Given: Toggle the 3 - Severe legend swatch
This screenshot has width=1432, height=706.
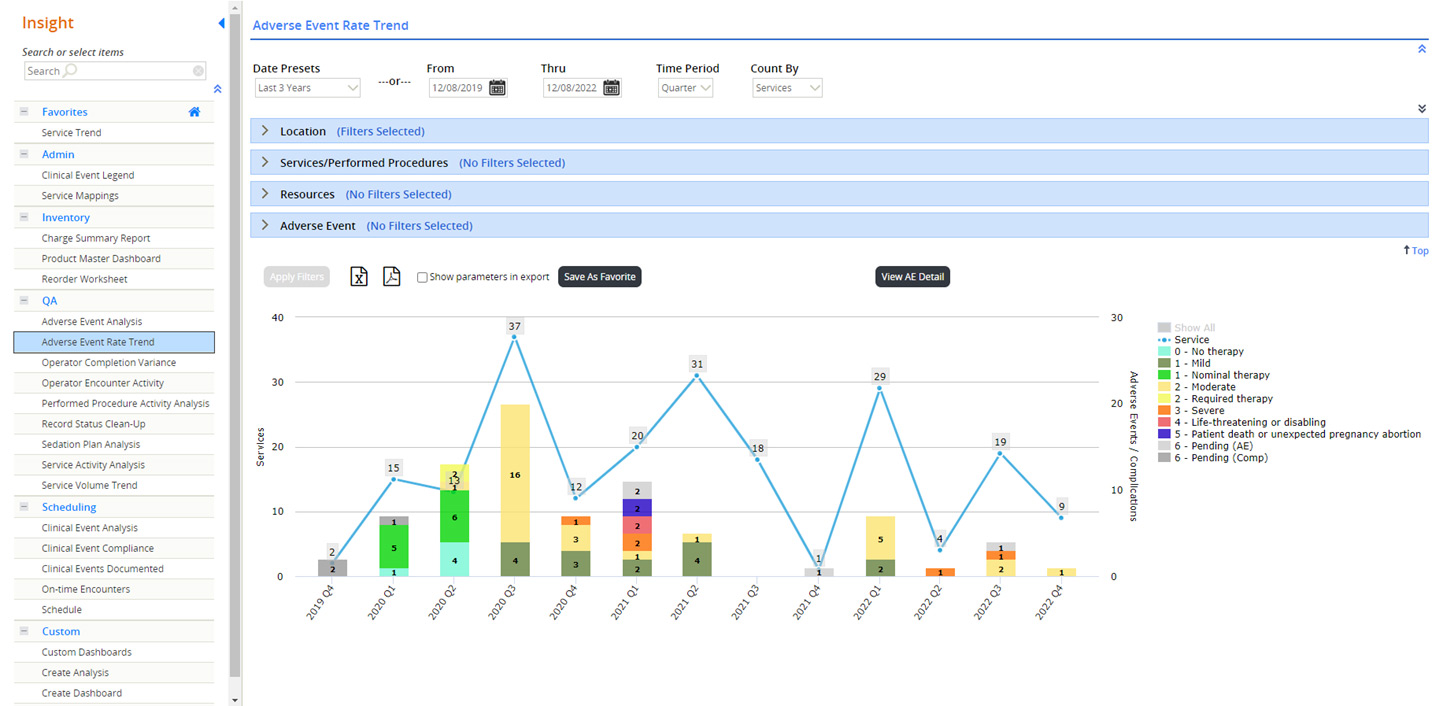Looking at the screenshot, I should 1164,411.
